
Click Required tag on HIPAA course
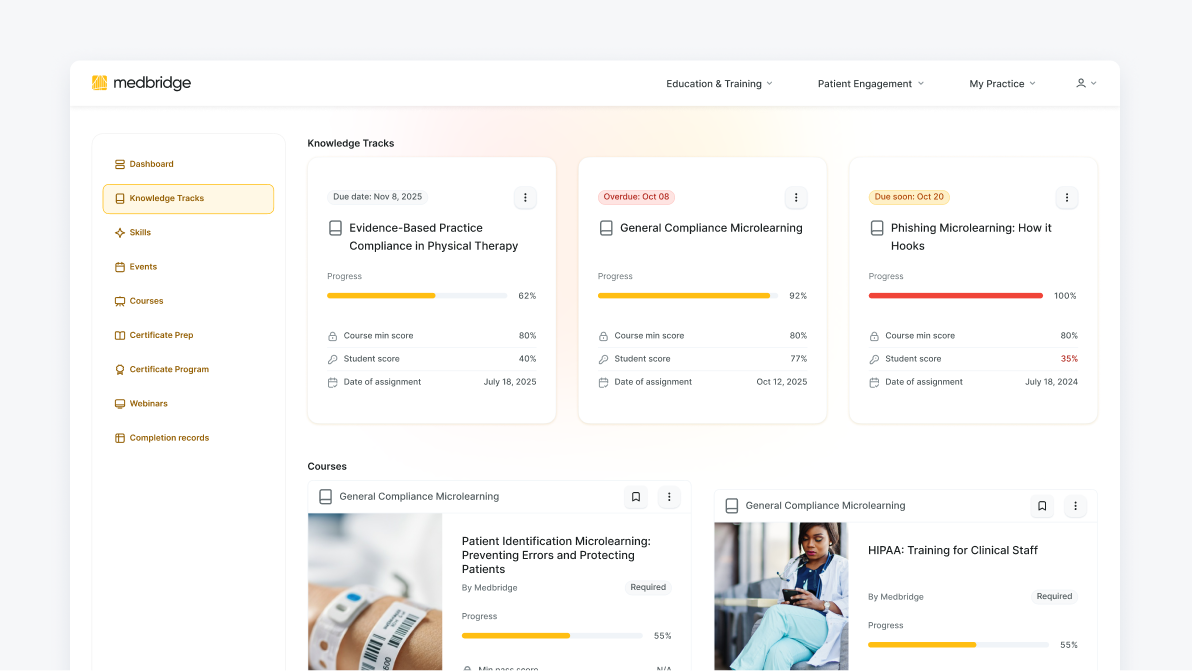(x=1054, y=597)
